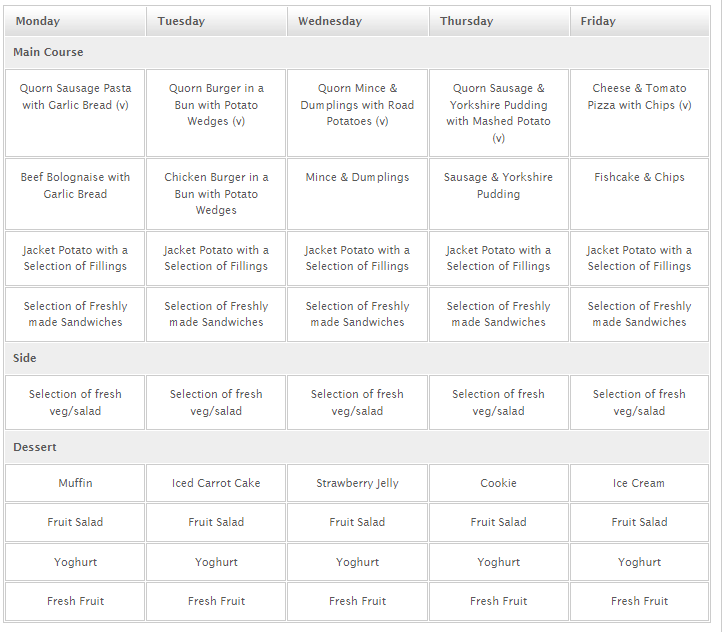
Task: Select the Muffin dessert cell
Action: pyautogui.click(x=75, y=483)
